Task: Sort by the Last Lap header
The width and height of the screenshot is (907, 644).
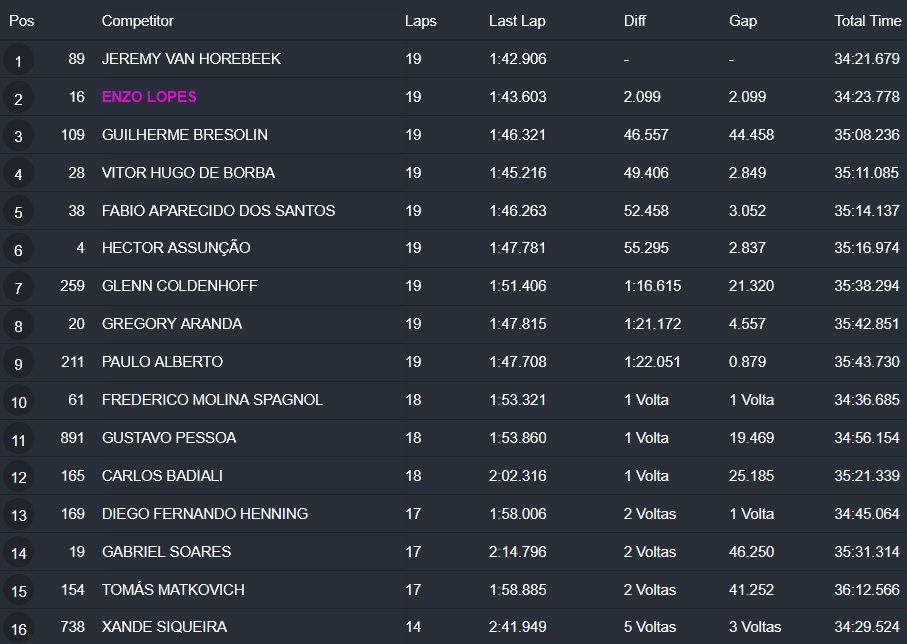Action: (517, 21)
